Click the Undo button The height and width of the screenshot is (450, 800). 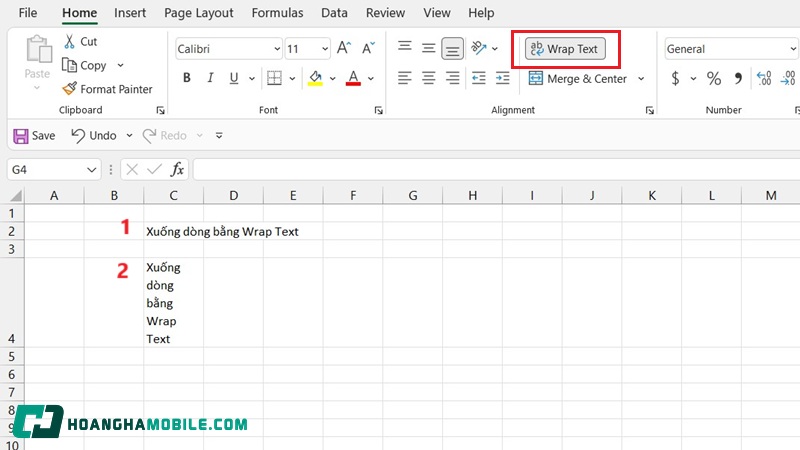coord(93,136)
